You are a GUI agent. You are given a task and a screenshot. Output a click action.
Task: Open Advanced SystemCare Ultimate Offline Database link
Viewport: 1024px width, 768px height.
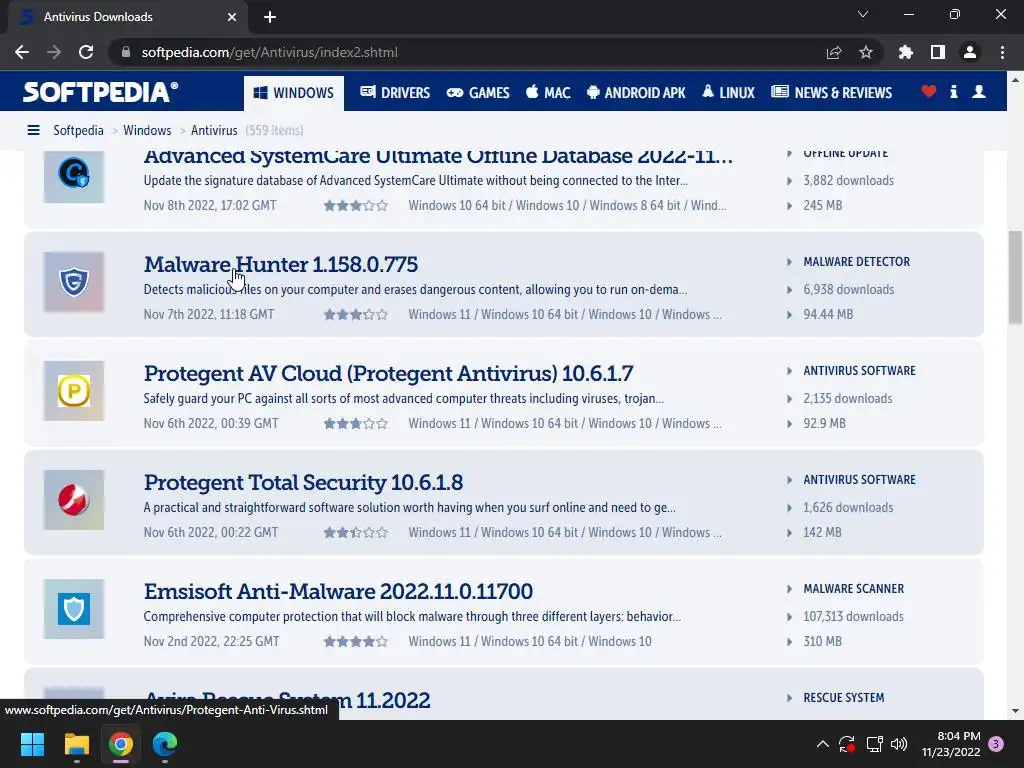coord(438,157)
